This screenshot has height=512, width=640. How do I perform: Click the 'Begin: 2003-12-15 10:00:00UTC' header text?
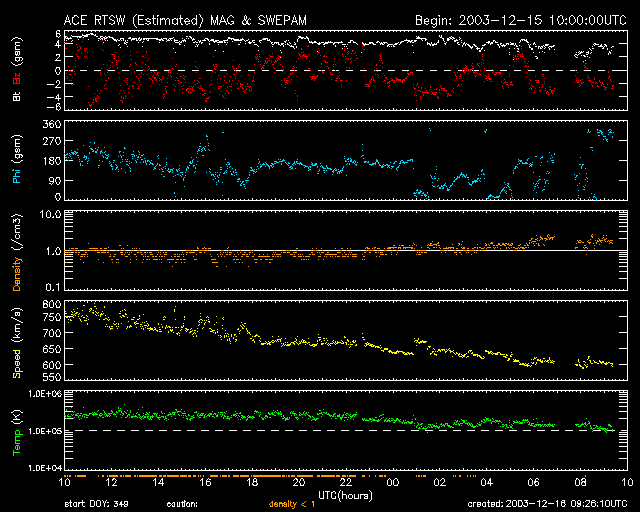point(521,20)
